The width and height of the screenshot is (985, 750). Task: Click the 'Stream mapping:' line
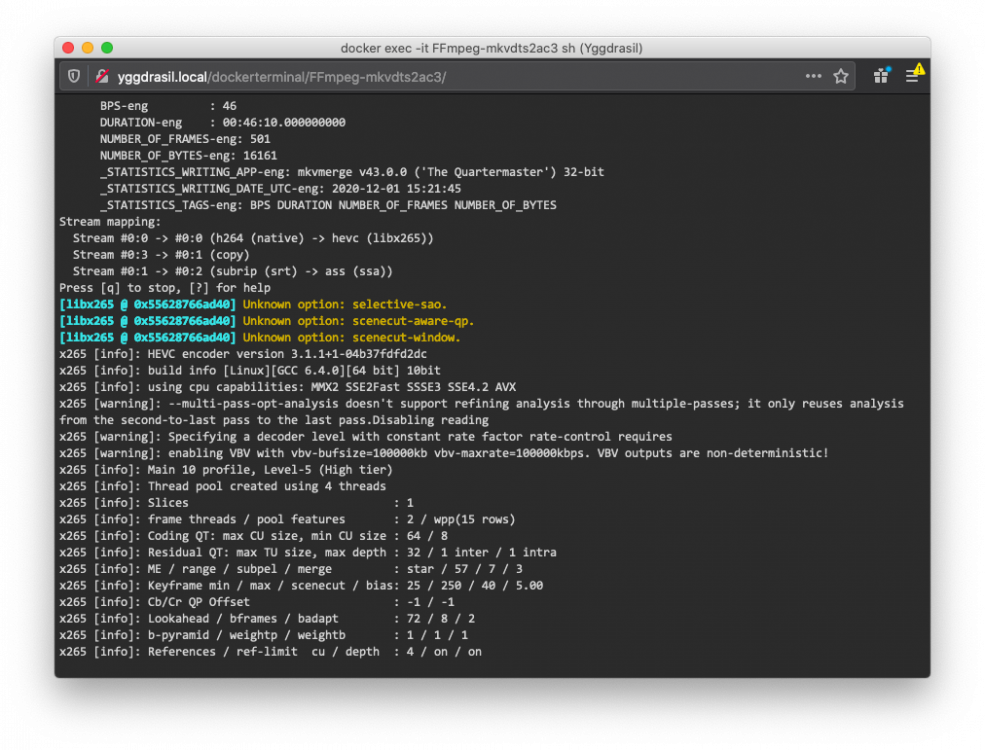click(111, 222)
